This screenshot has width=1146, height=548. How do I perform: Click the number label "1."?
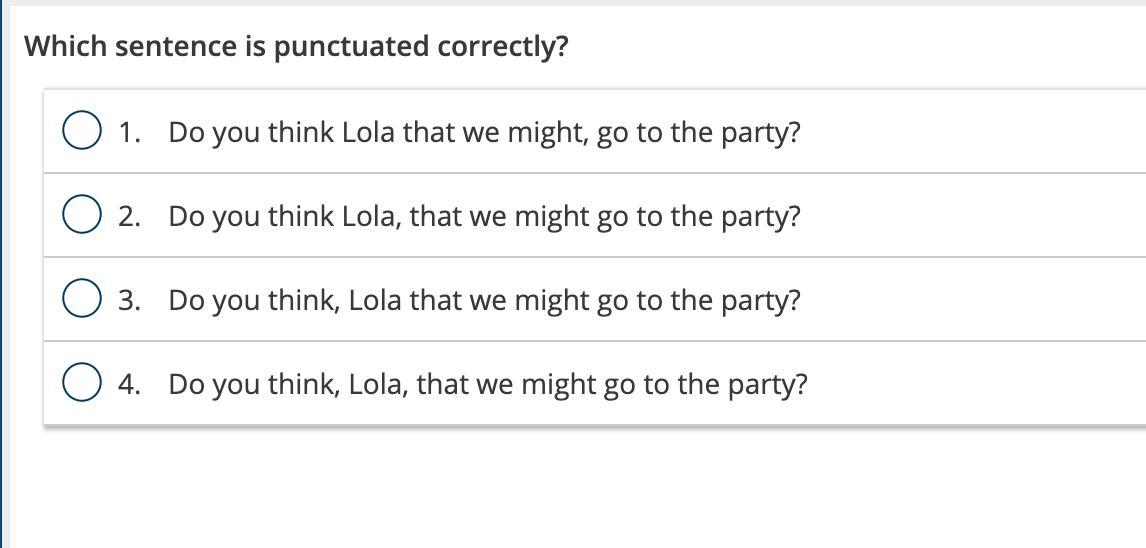pos(129,133)
